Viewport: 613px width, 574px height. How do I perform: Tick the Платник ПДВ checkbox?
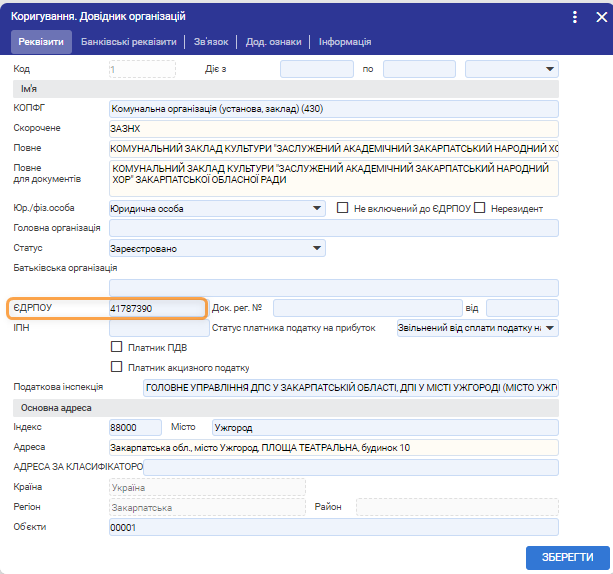tap(116, 347)
